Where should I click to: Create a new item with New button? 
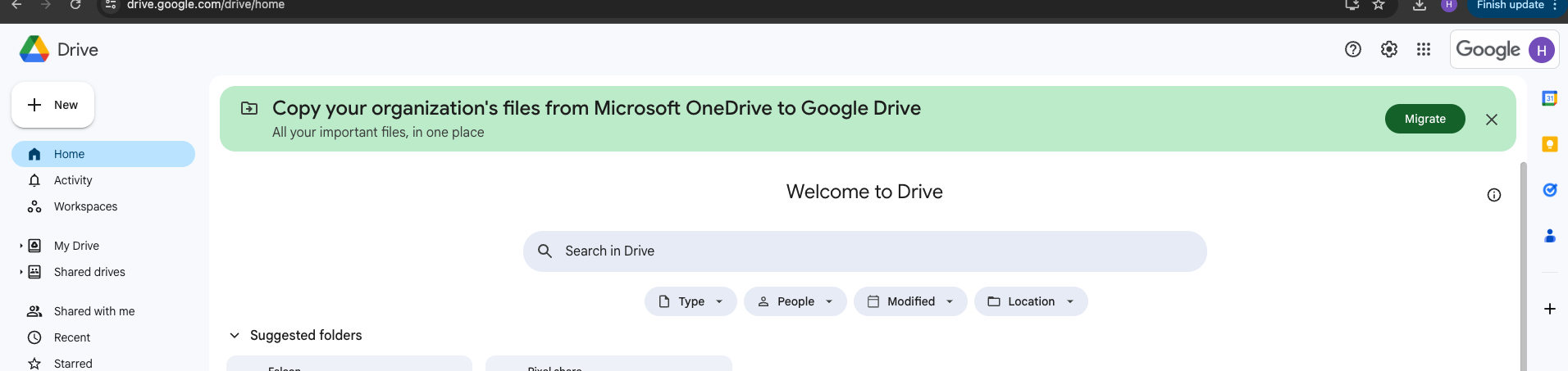(52, 105)
